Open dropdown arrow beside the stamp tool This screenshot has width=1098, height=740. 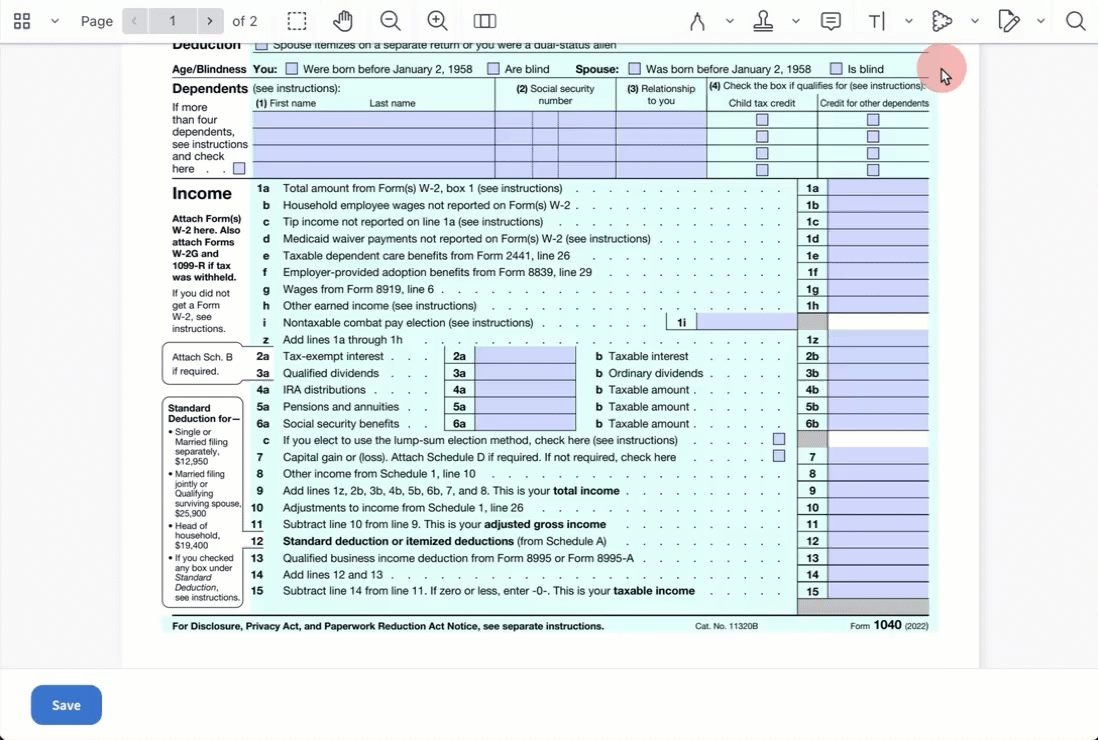[795, 21]
